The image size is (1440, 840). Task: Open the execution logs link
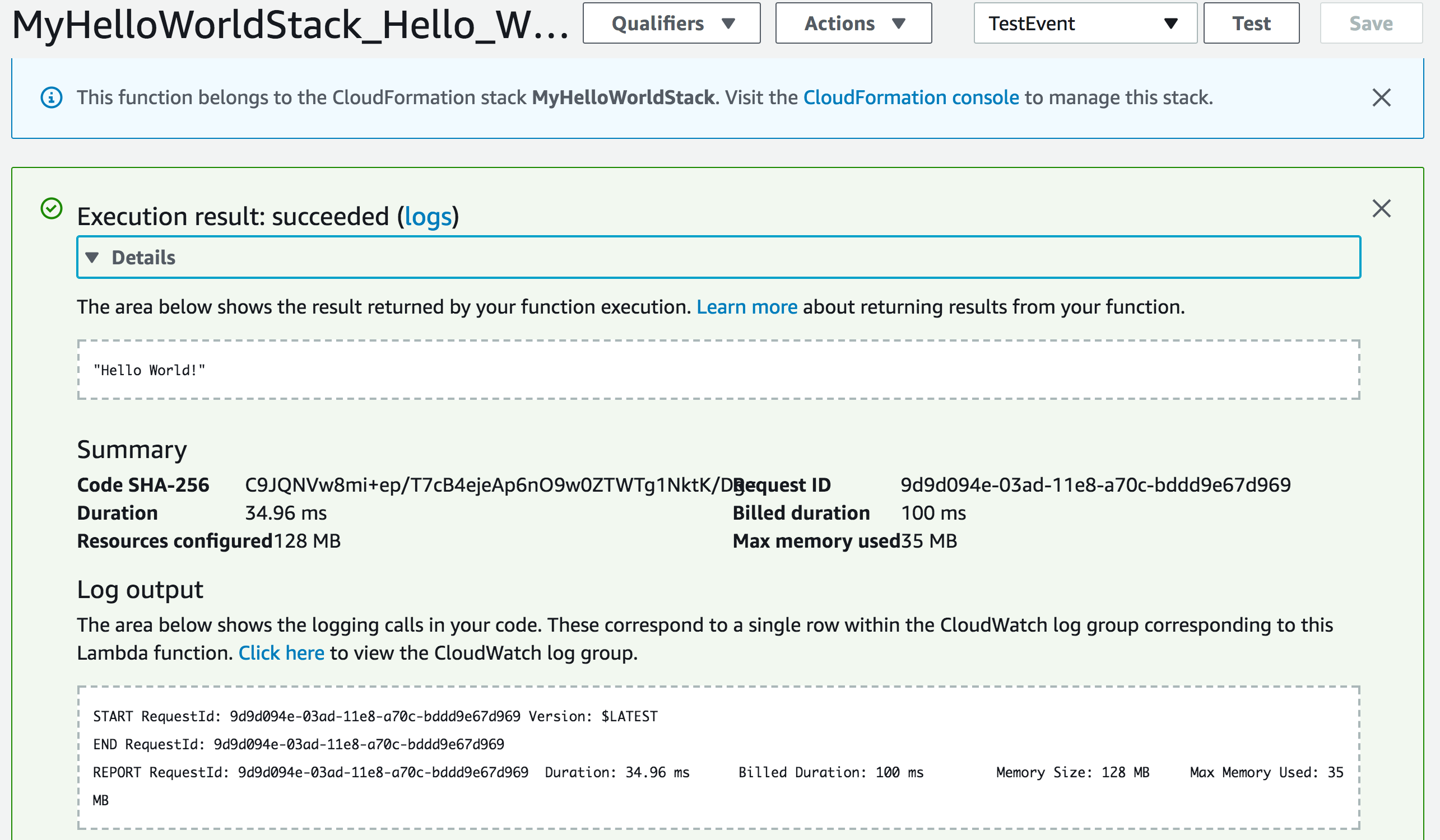[428, 217]
